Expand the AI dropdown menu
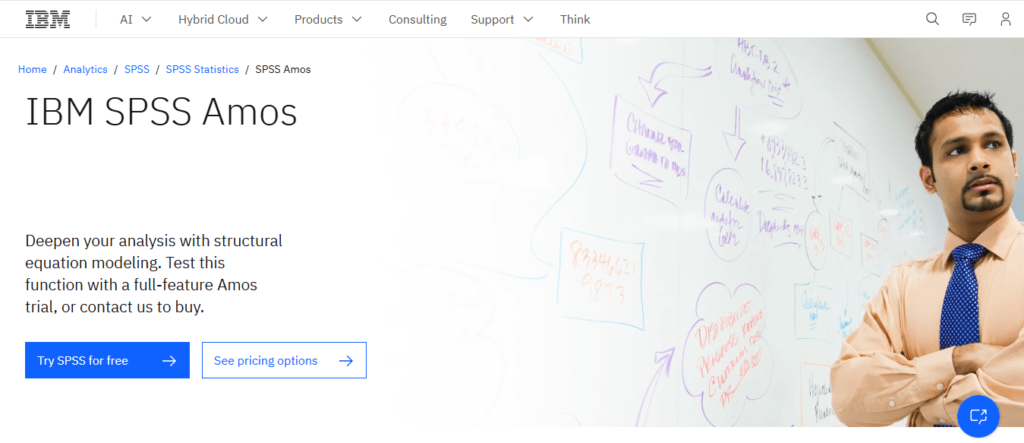The height and width of the screenshot is (443, 1024). (x=135, y=19)
